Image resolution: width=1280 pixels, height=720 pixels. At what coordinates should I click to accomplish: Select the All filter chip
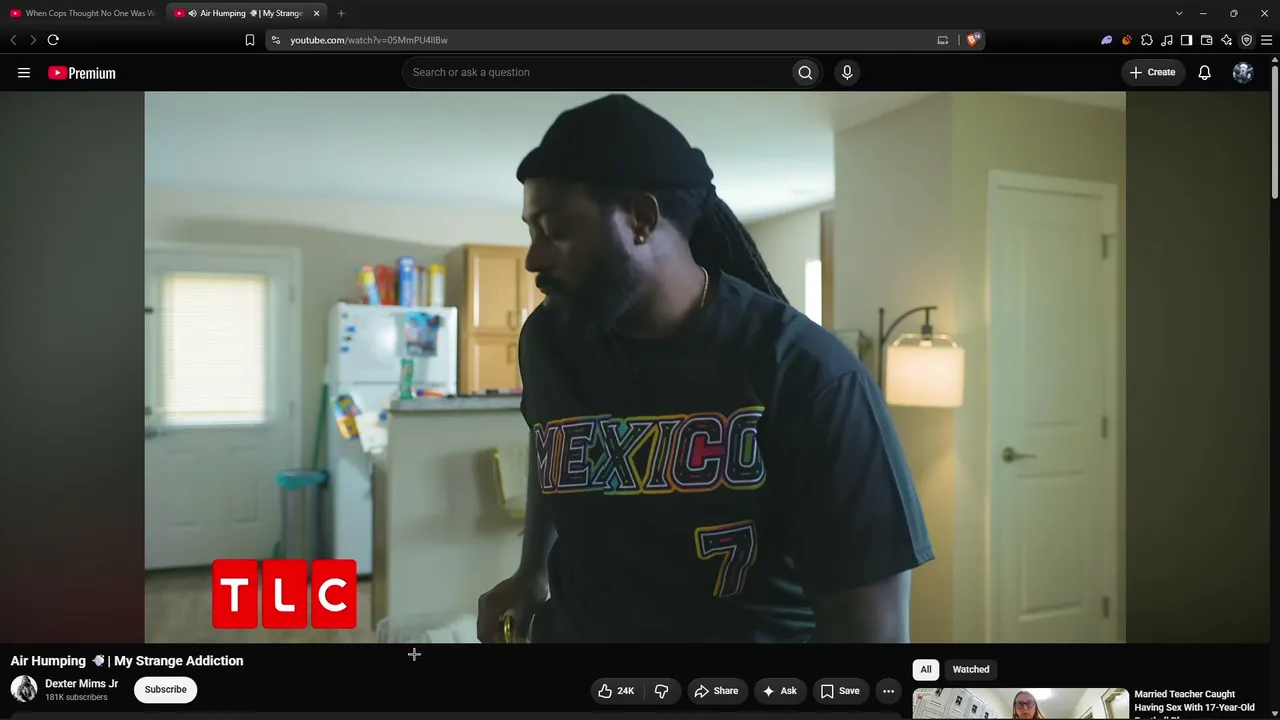click(x=926, y=669)
